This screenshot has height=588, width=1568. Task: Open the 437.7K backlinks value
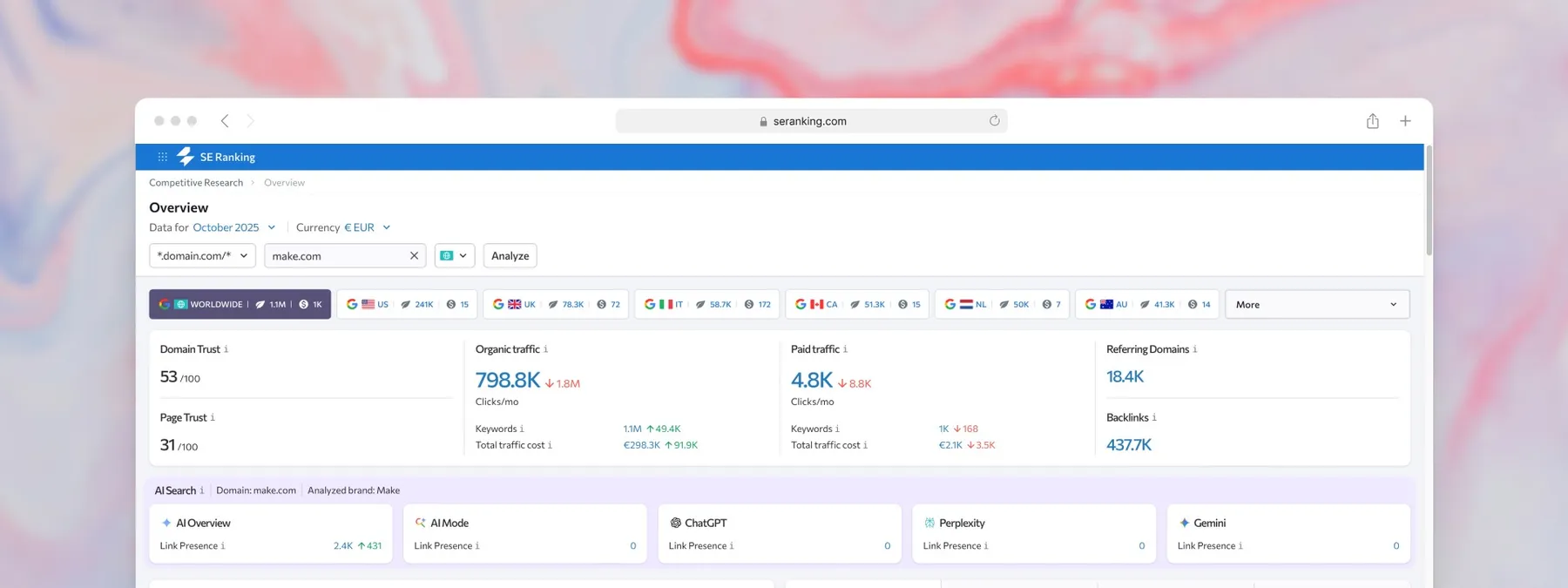pos(1129,445)
